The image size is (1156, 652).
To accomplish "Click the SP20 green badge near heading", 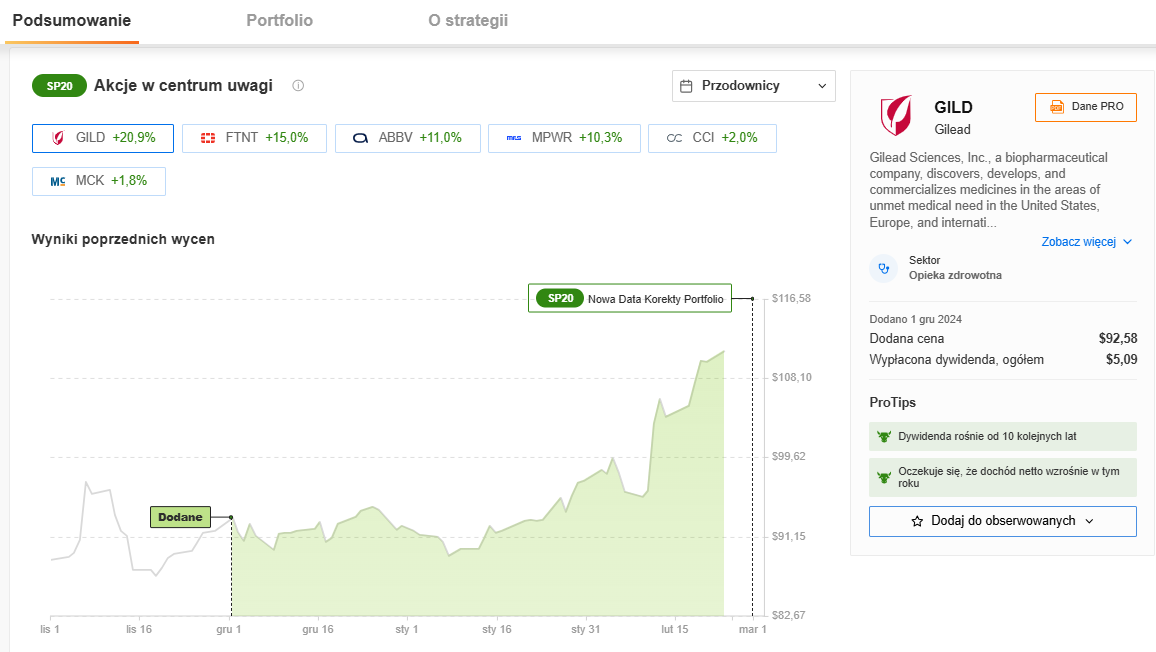I will coord(60,86).
